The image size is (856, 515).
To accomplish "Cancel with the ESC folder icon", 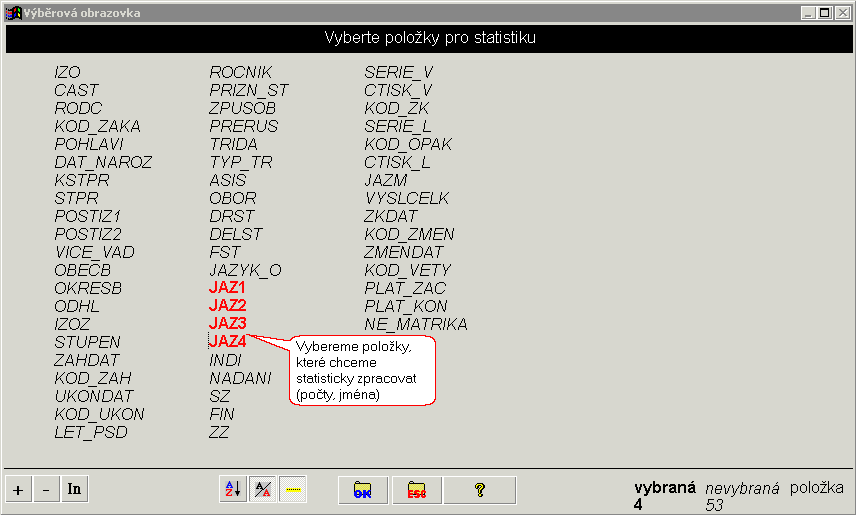I will (x=417, y=490).
